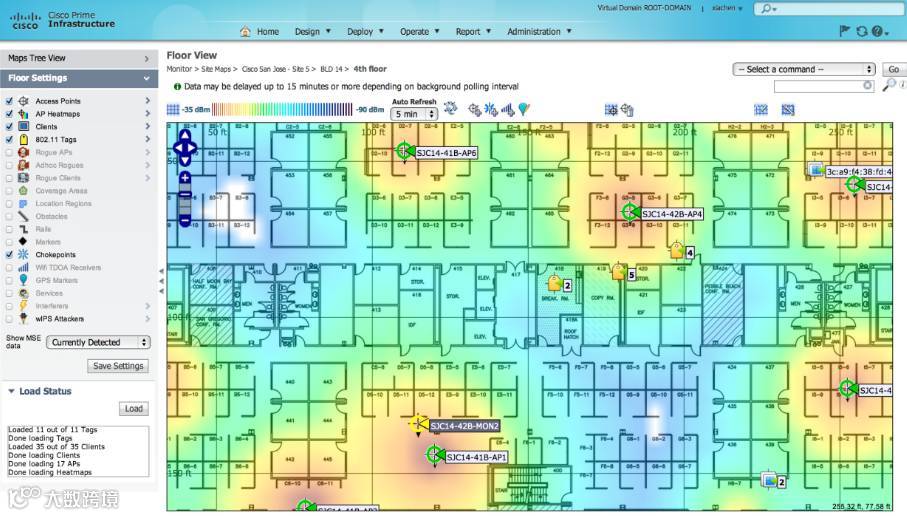Image resolution: width=907 pixels, height=516 pixels.
Task: Expand 802.11 Tags settings arrow
Action: 148,139
